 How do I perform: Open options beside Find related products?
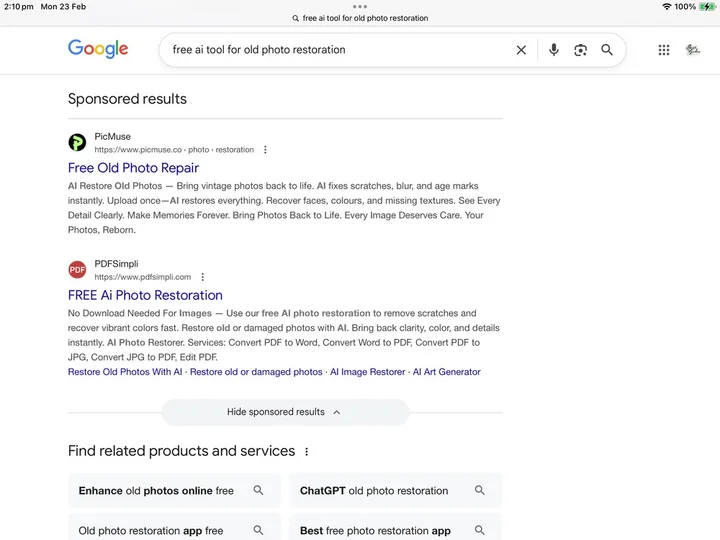pos(307,452)
